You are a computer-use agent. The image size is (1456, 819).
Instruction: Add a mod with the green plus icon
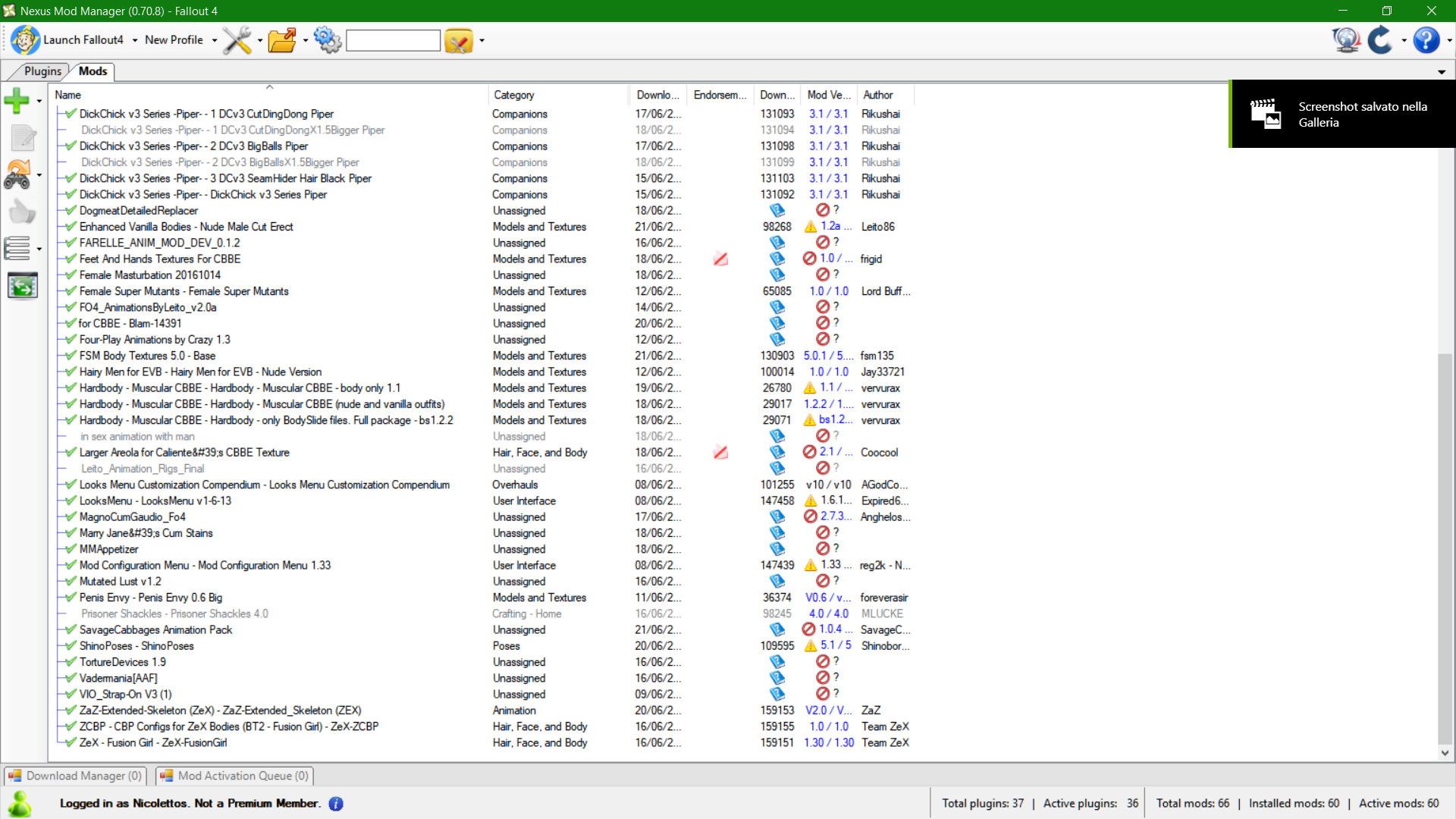point(17,100)
